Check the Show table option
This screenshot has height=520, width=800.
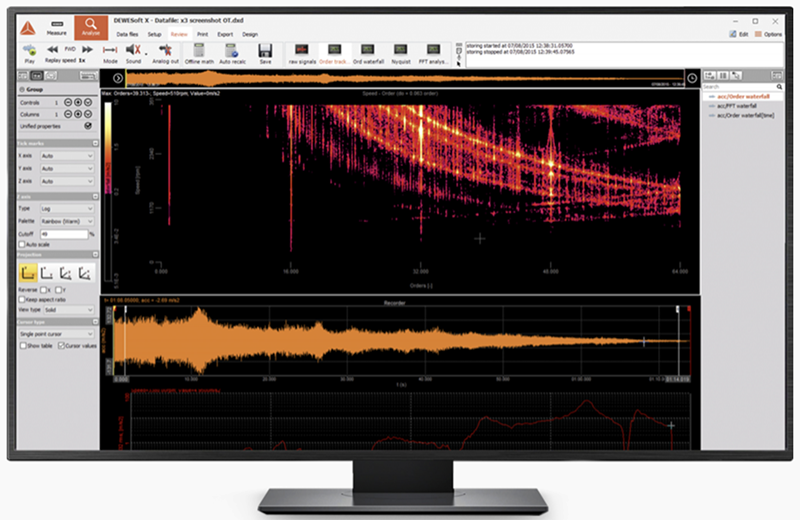pyautogui.click(x=23, y=345)
